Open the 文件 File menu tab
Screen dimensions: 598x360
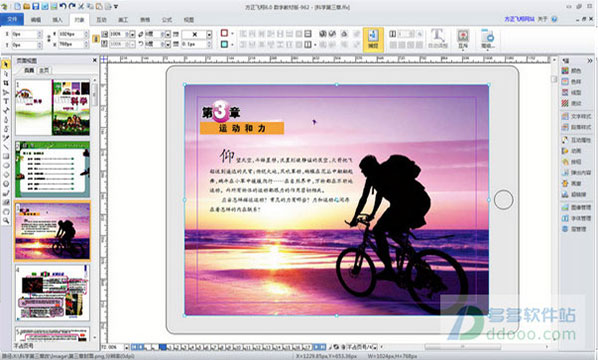[12, 19]
